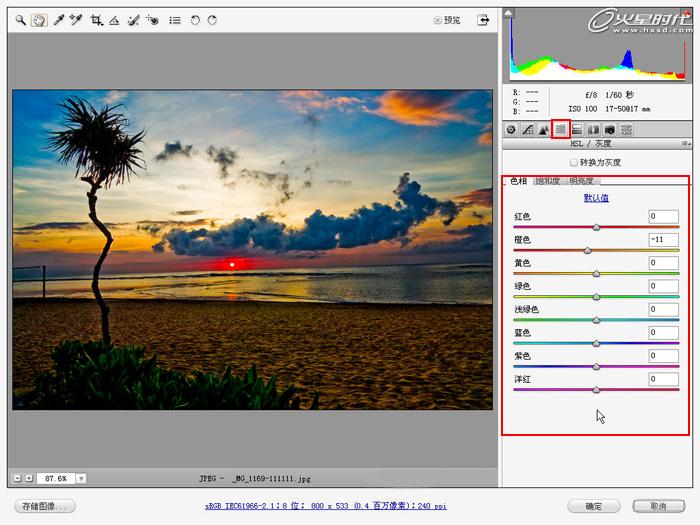
Task: Select the Zoom magnifier tool
Action: pos(20,20)
